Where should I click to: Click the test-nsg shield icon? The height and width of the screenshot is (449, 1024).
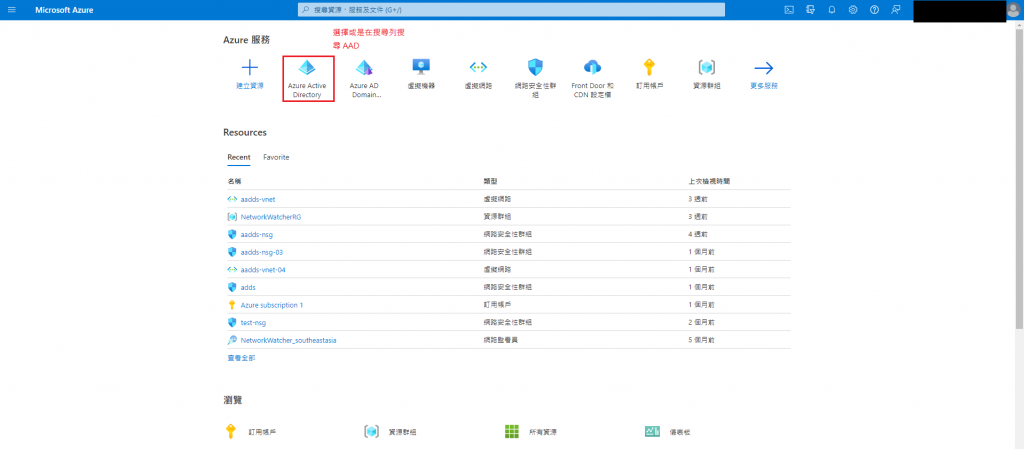pos(231,322)
